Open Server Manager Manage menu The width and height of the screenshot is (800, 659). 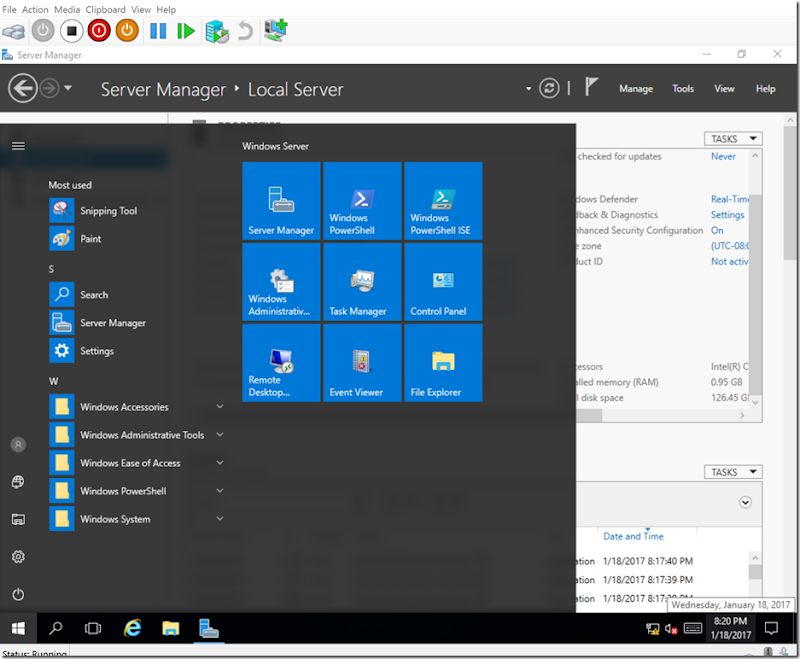click(636, 89)
